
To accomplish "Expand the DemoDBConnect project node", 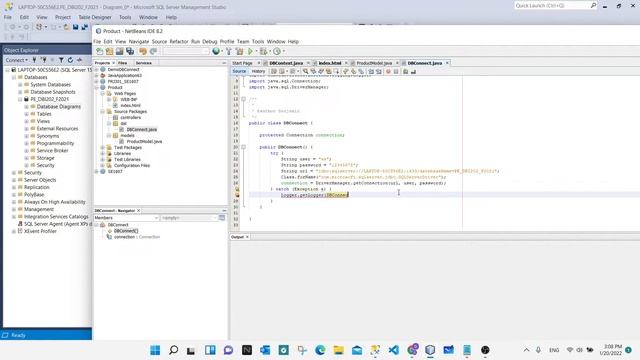I will pos(97,69).
